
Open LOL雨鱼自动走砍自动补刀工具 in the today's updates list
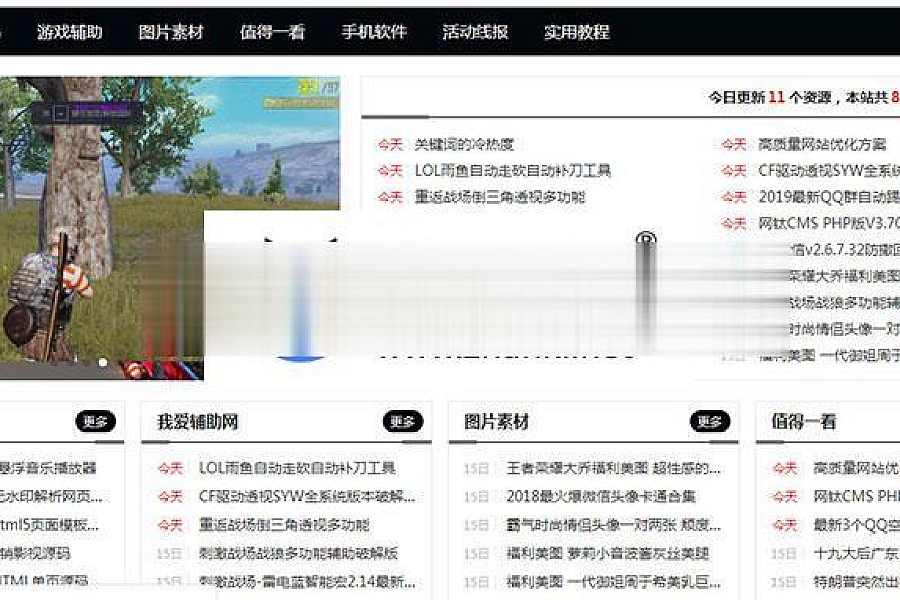[x=513, y=171]
